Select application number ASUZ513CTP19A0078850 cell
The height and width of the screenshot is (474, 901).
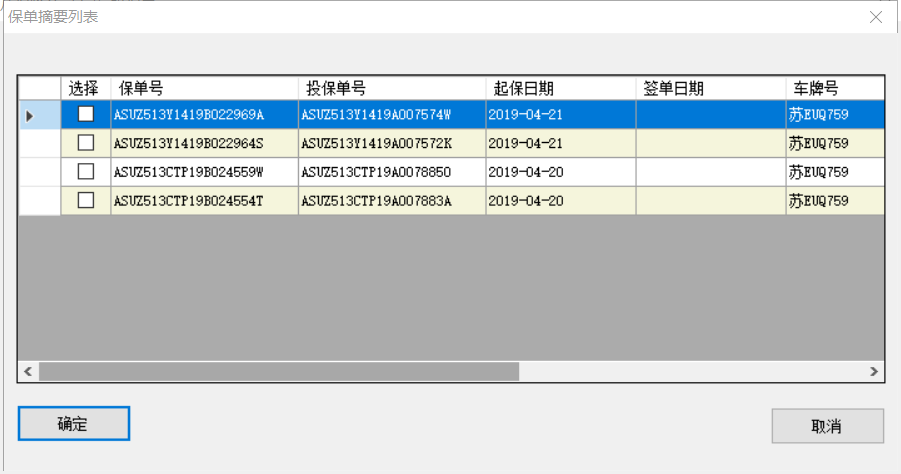[x=392, y=172]
